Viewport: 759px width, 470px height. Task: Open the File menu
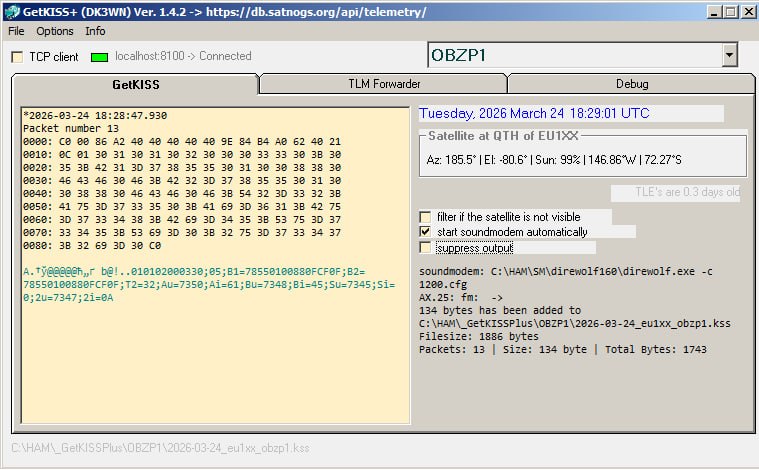16,31
